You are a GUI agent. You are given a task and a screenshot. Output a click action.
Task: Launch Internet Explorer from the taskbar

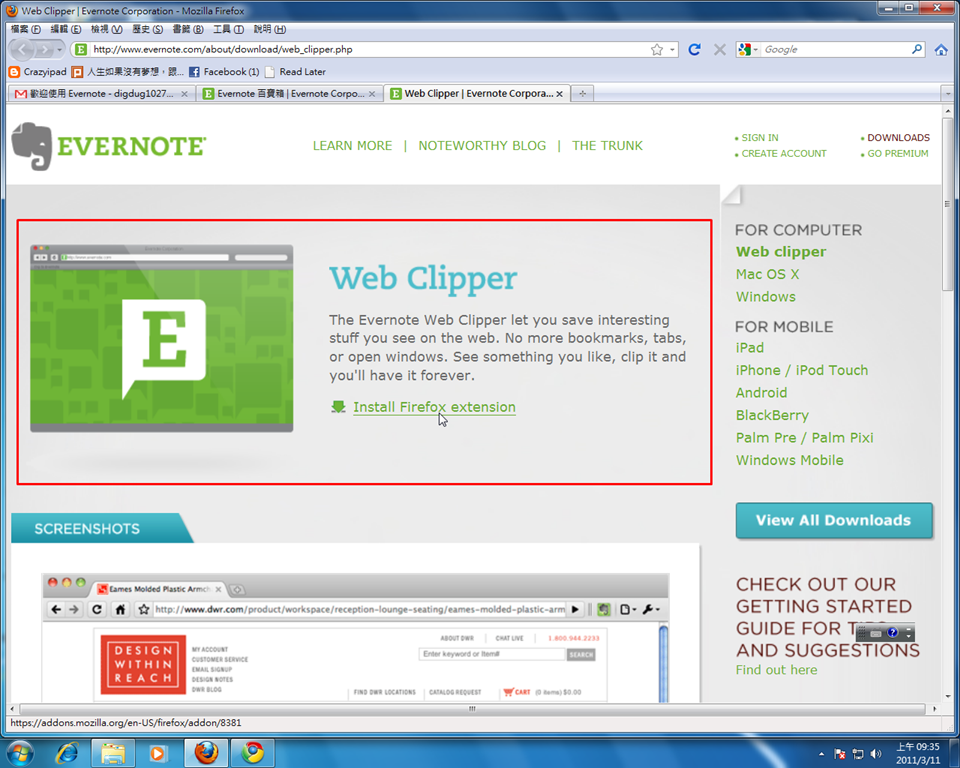click(x=67, y=753)
